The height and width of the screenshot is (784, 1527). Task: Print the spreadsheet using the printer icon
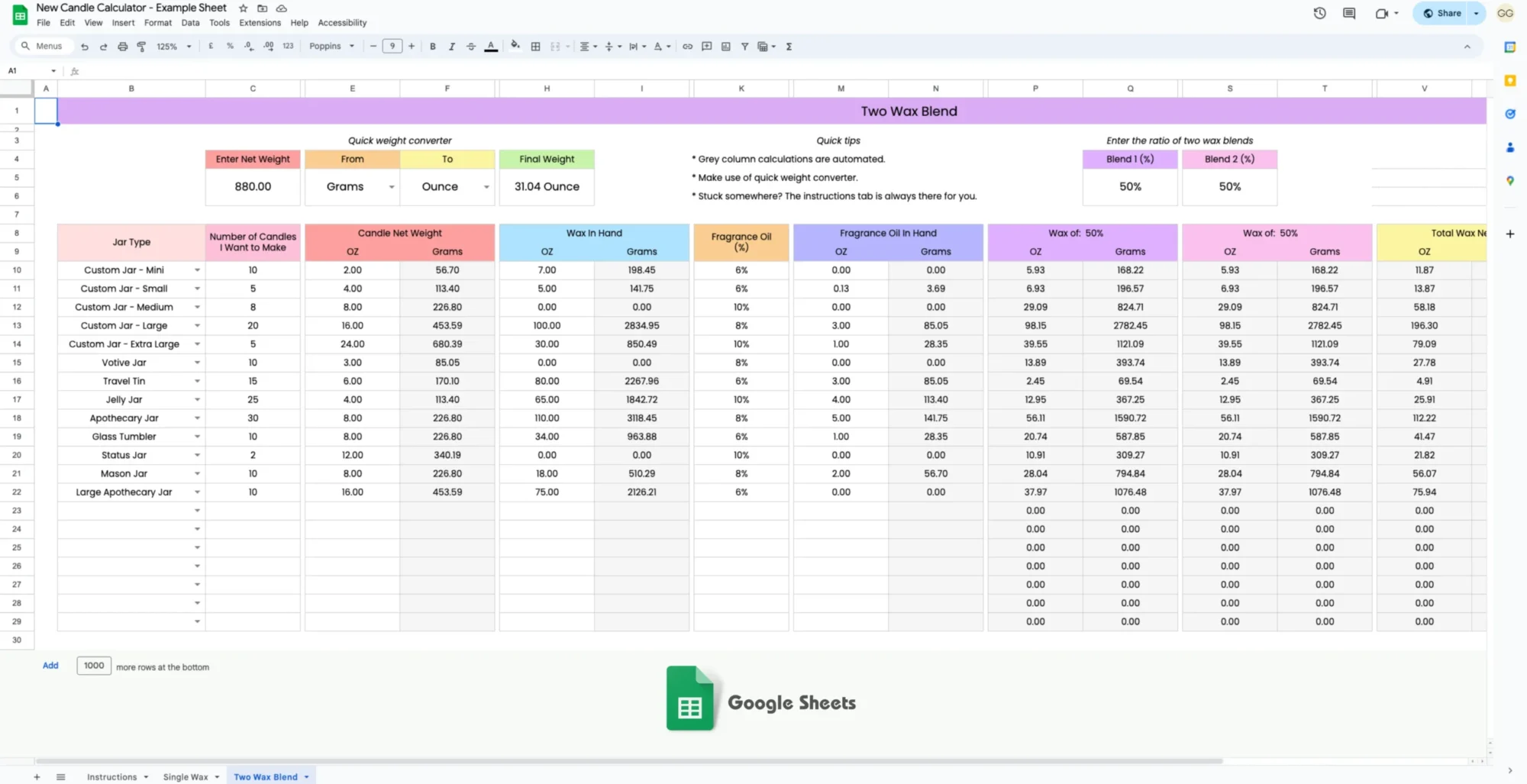(x=122, y=47)
